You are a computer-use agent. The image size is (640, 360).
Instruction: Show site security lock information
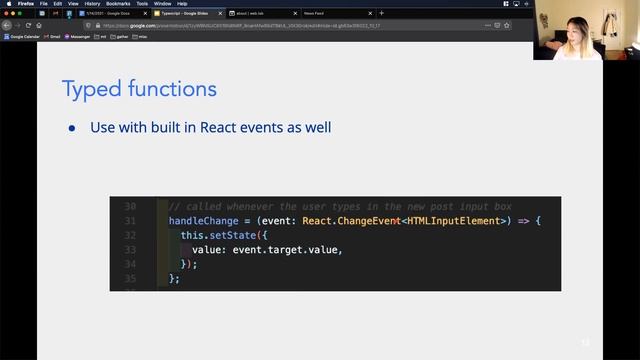pyautogui.click(x=98, y=25)
